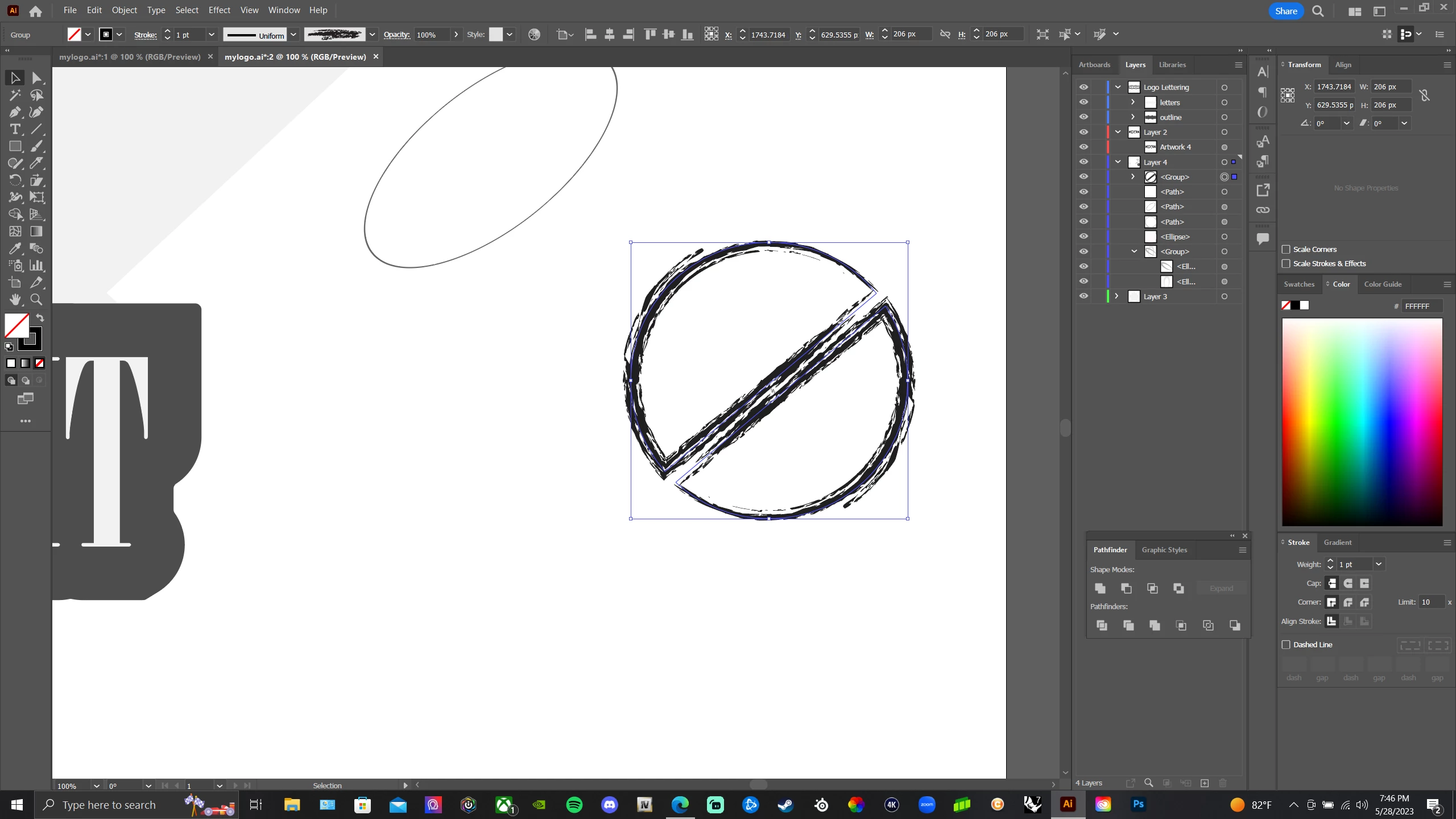Enable the Scale Corners checkbox
The width and height of the screenshot is (1456, 819).
pyautogui.click(x=1286, y=249)
